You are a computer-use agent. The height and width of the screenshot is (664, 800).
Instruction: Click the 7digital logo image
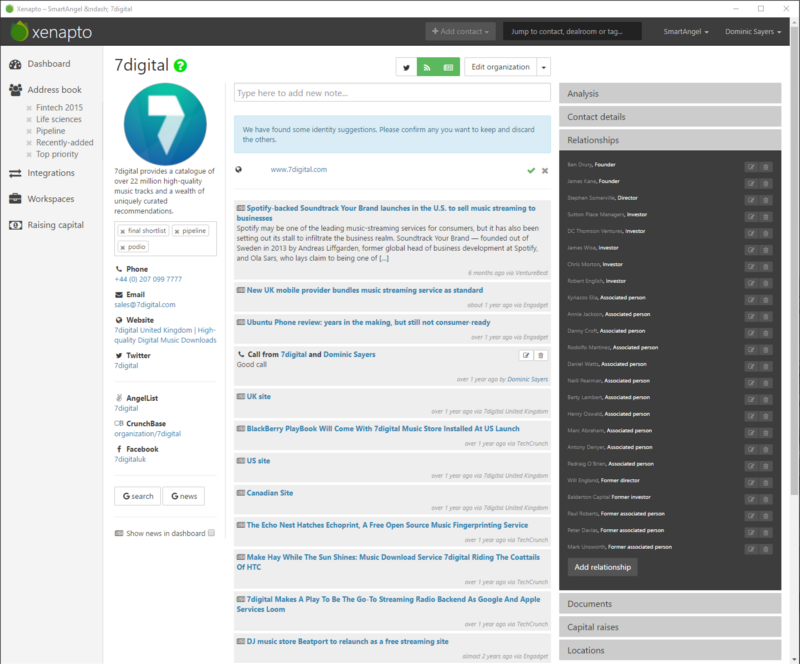coord(165,124)
